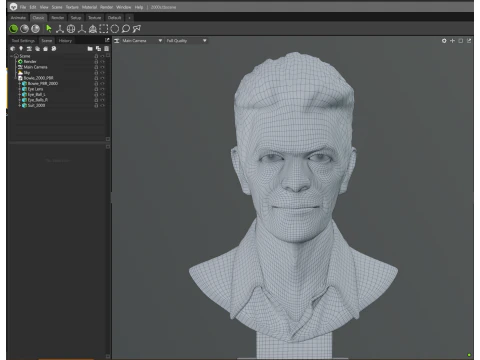The image size is (480, 360).
Task: Create a new folder group in Scene panel
Action: [x=90, y=49]
